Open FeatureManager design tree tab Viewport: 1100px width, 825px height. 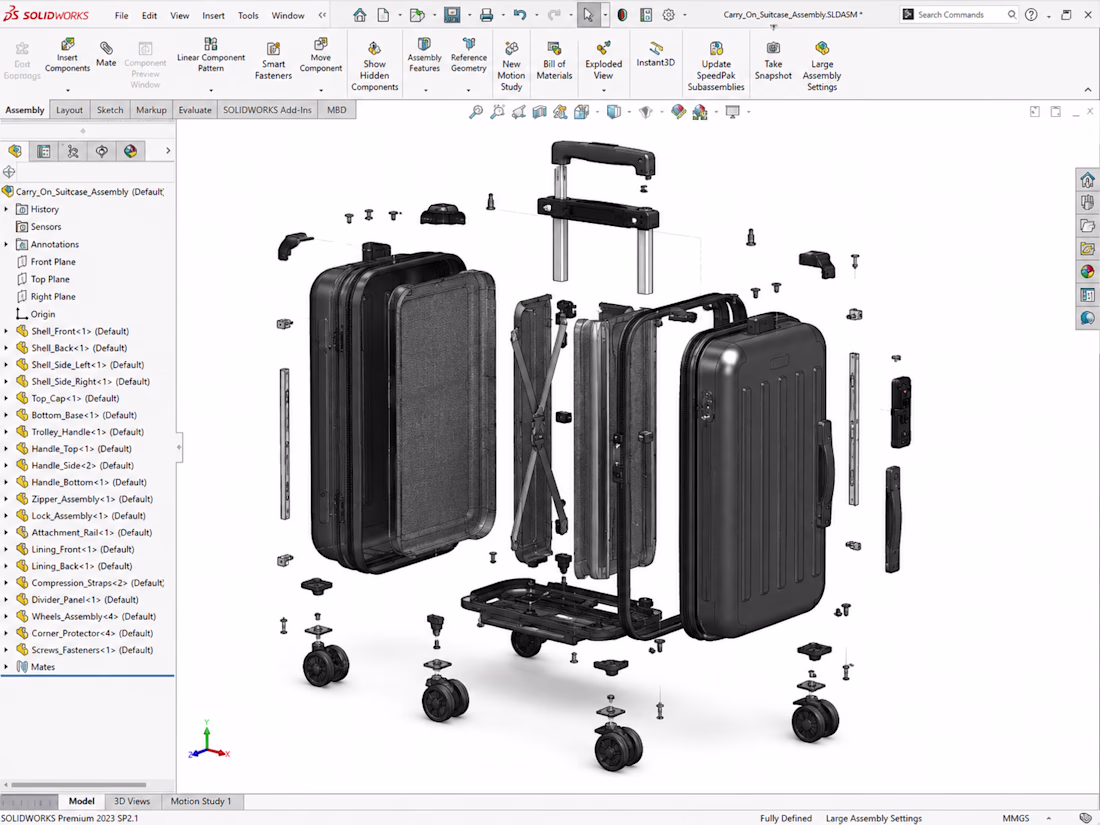click(15, 151)
